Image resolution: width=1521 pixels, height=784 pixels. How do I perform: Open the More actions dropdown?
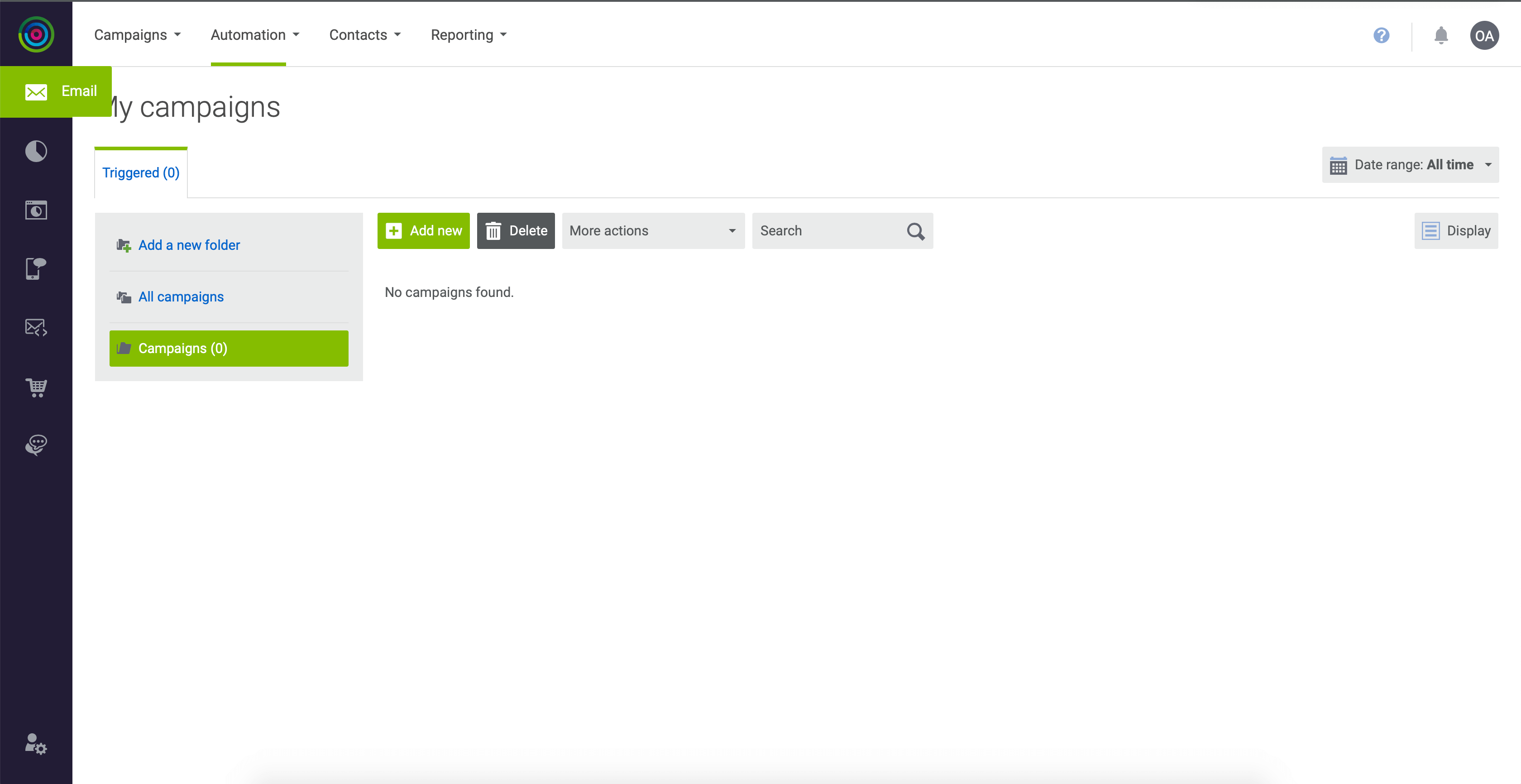tap(653, 231)
